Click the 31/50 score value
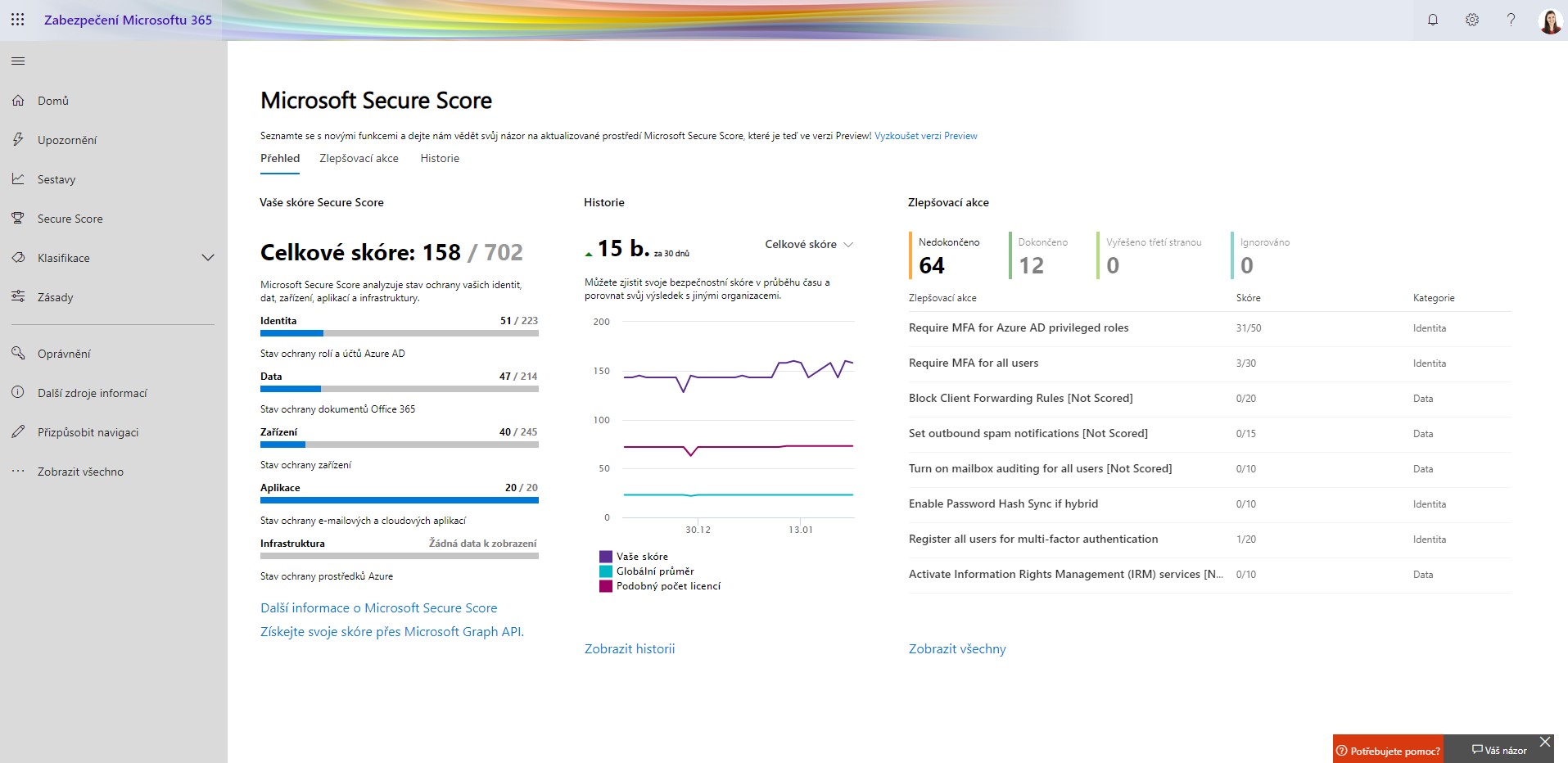Screen dimensions: 1568x763 (x=1249, y=328)
